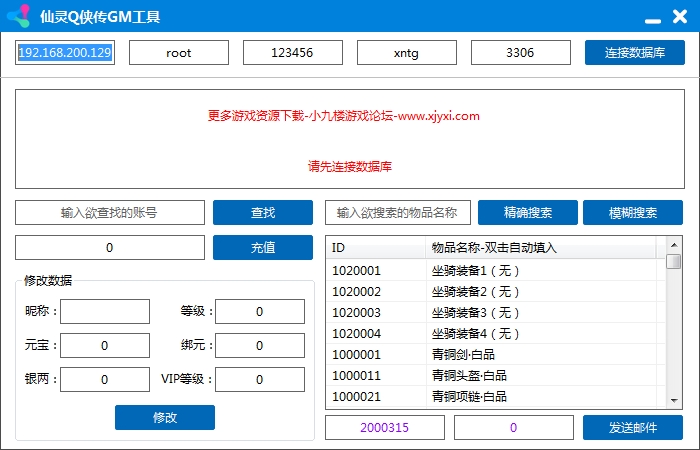Click the account lookup input field
700x450 pixels.
point(110,213)
